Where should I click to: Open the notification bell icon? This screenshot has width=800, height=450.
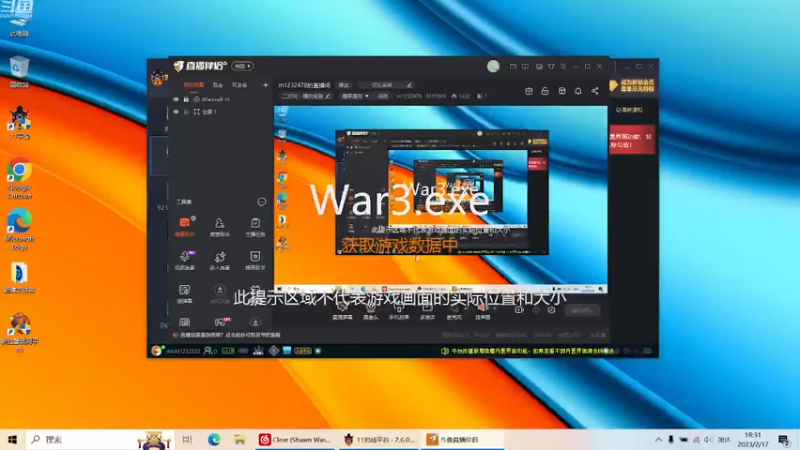pos(578,91)
